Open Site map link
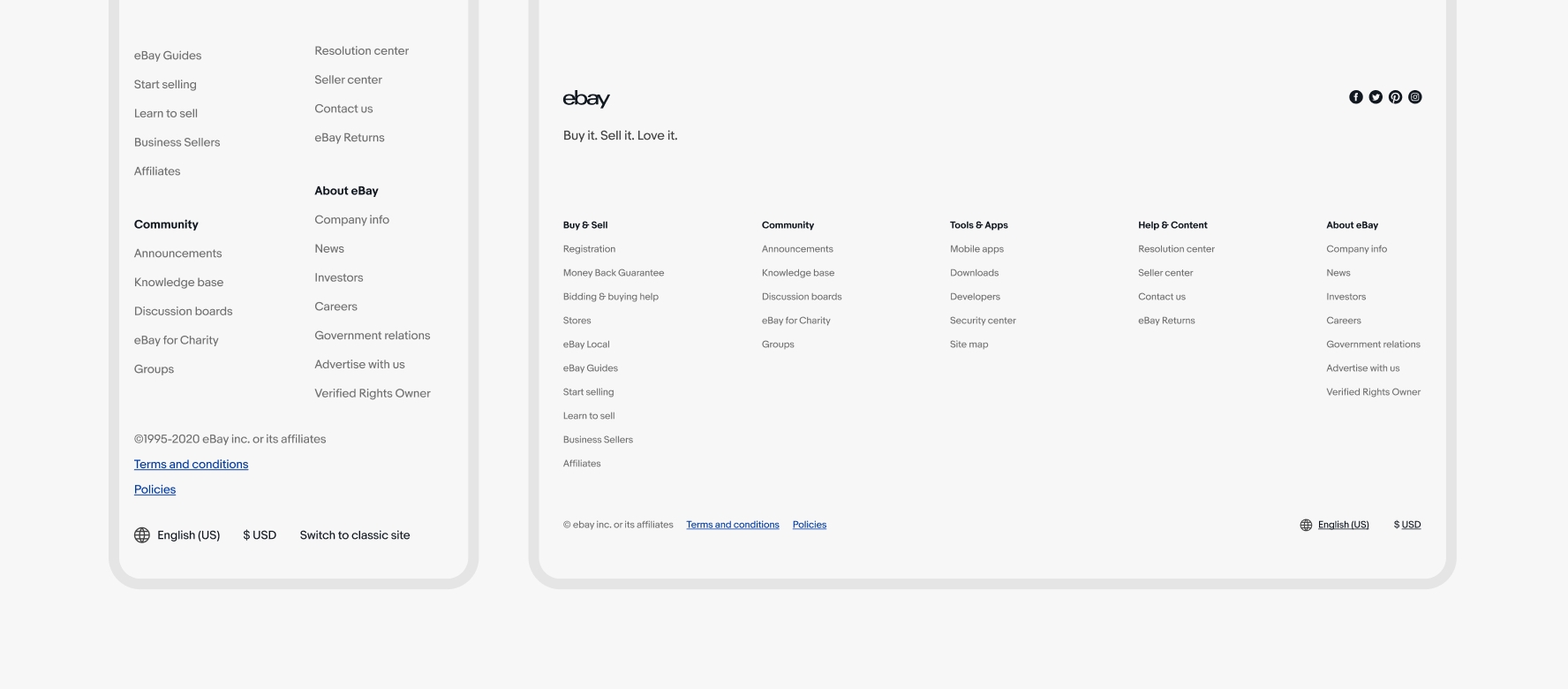This screenshot has width=1568, height=689. coord(969,344)
